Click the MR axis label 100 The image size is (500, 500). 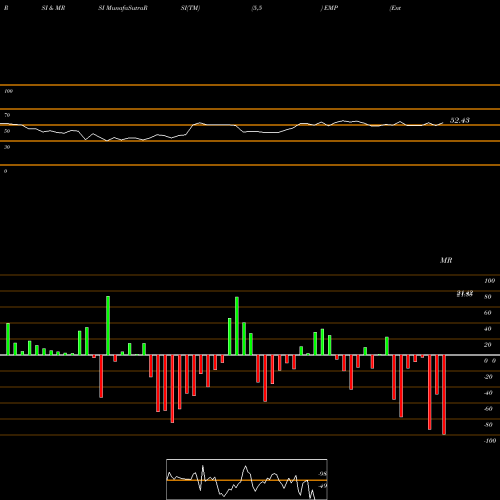[x=489, y=281]
